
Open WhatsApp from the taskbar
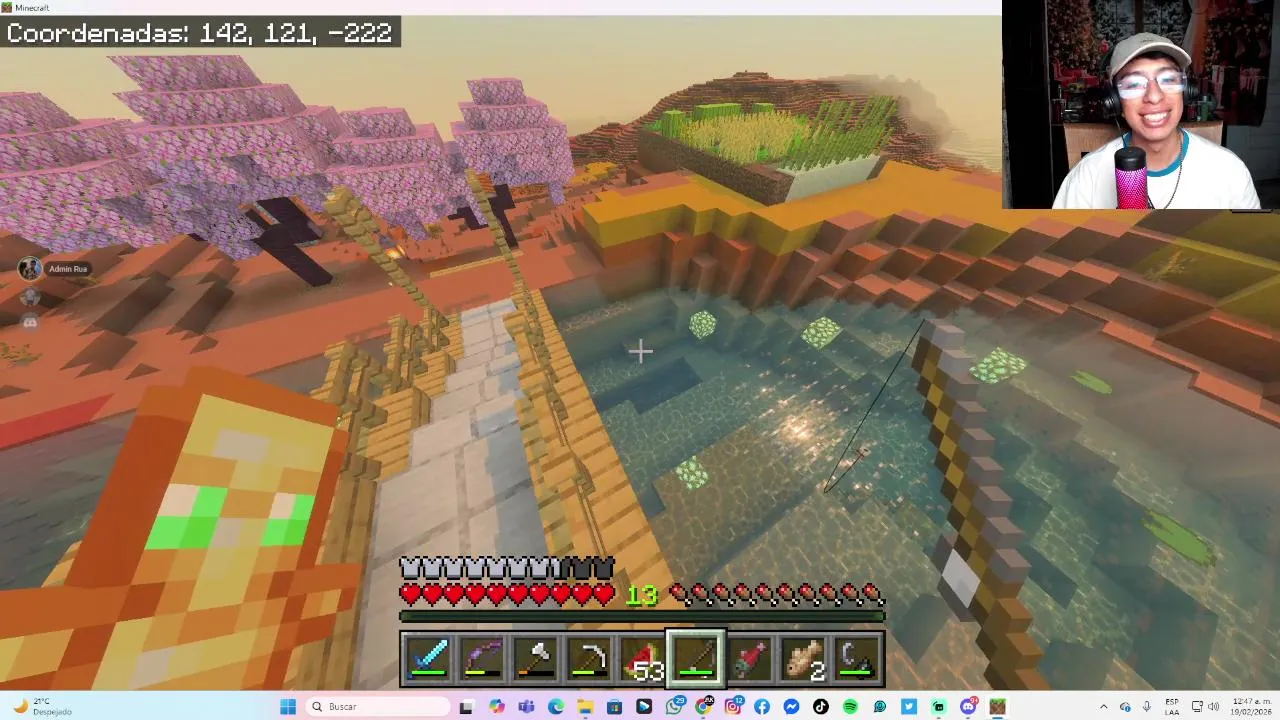[x=675, y=706]
